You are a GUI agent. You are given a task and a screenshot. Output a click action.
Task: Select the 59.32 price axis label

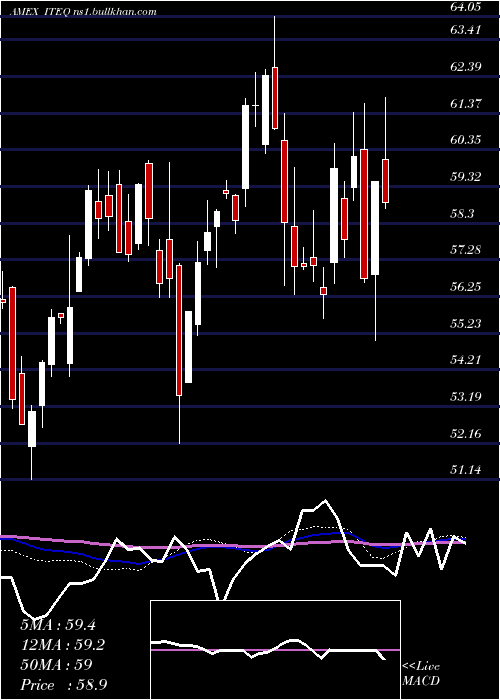(x=465, y=177)
